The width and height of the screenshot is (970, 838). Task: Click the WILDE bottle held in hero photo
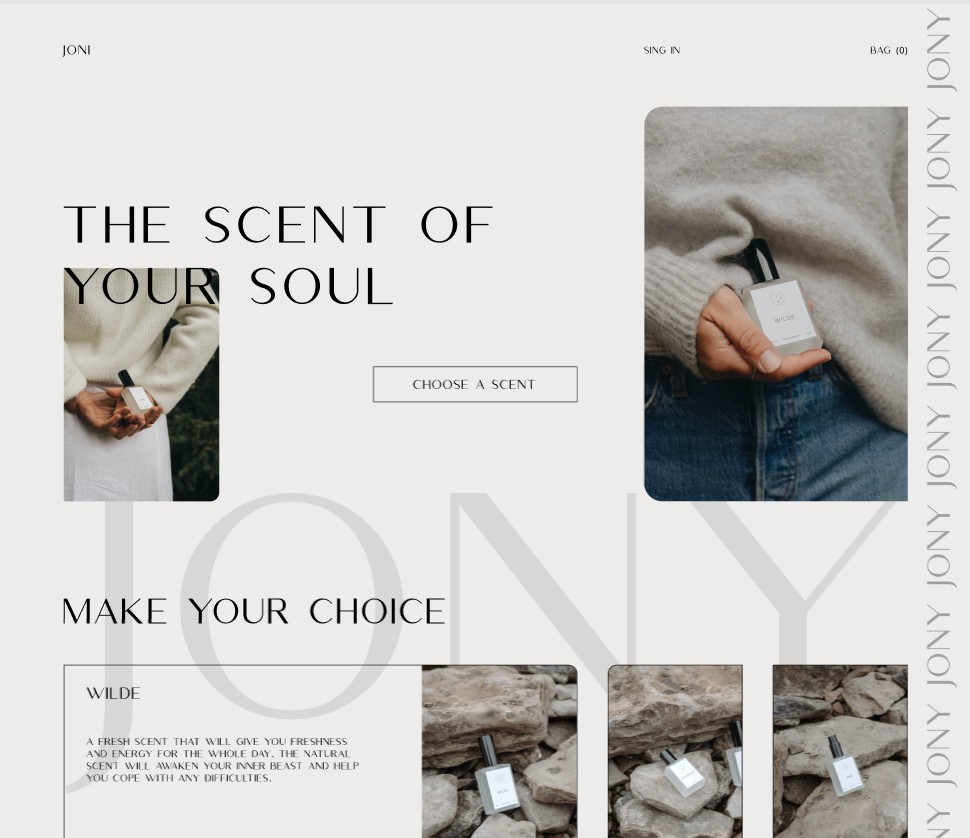[781, 303]
